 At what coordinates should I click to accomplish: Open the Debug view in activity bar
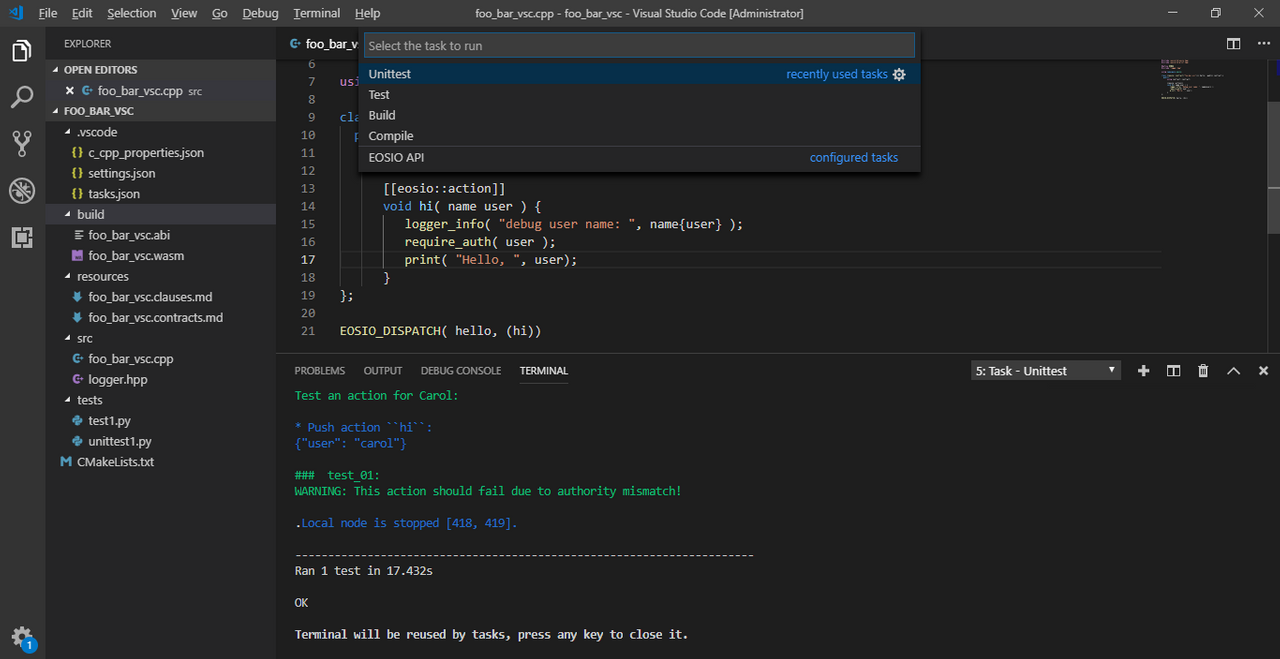22,190
